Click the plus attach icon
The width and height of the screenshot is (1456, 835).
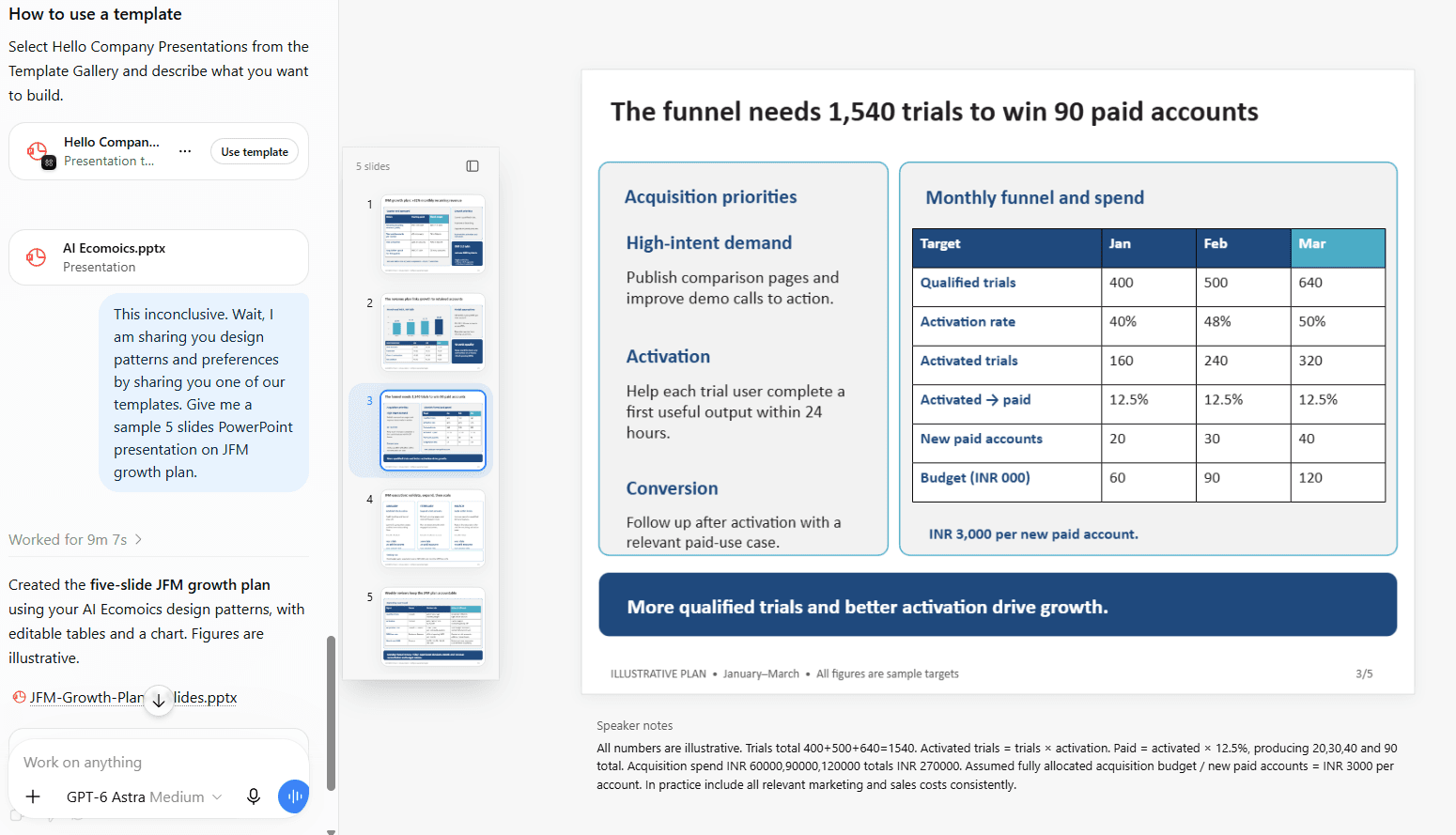[x=33, y=796]
